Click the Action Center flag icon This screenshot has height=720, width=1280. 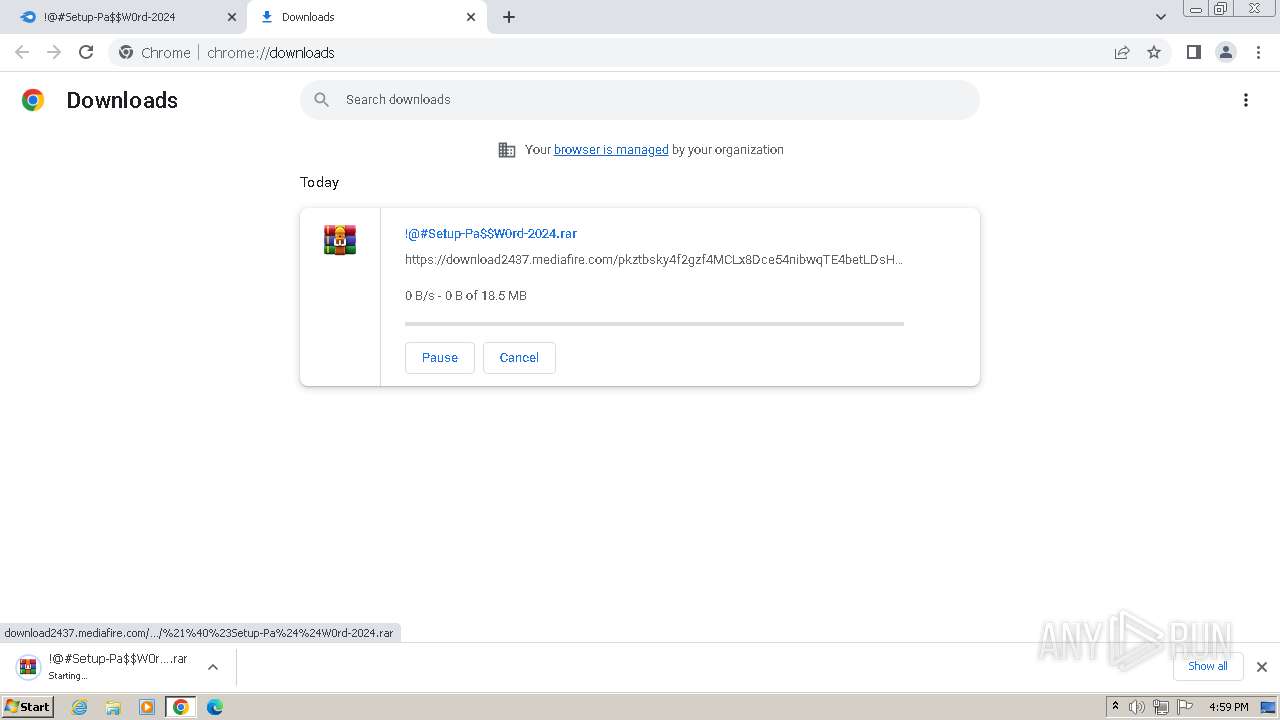pos(1185,707)
